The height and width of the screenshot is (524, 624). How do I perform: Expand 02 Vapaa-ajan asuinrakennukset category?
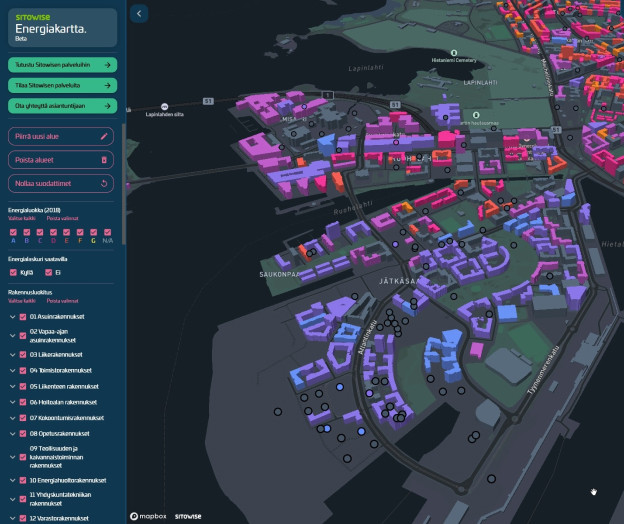click(12, 336)
